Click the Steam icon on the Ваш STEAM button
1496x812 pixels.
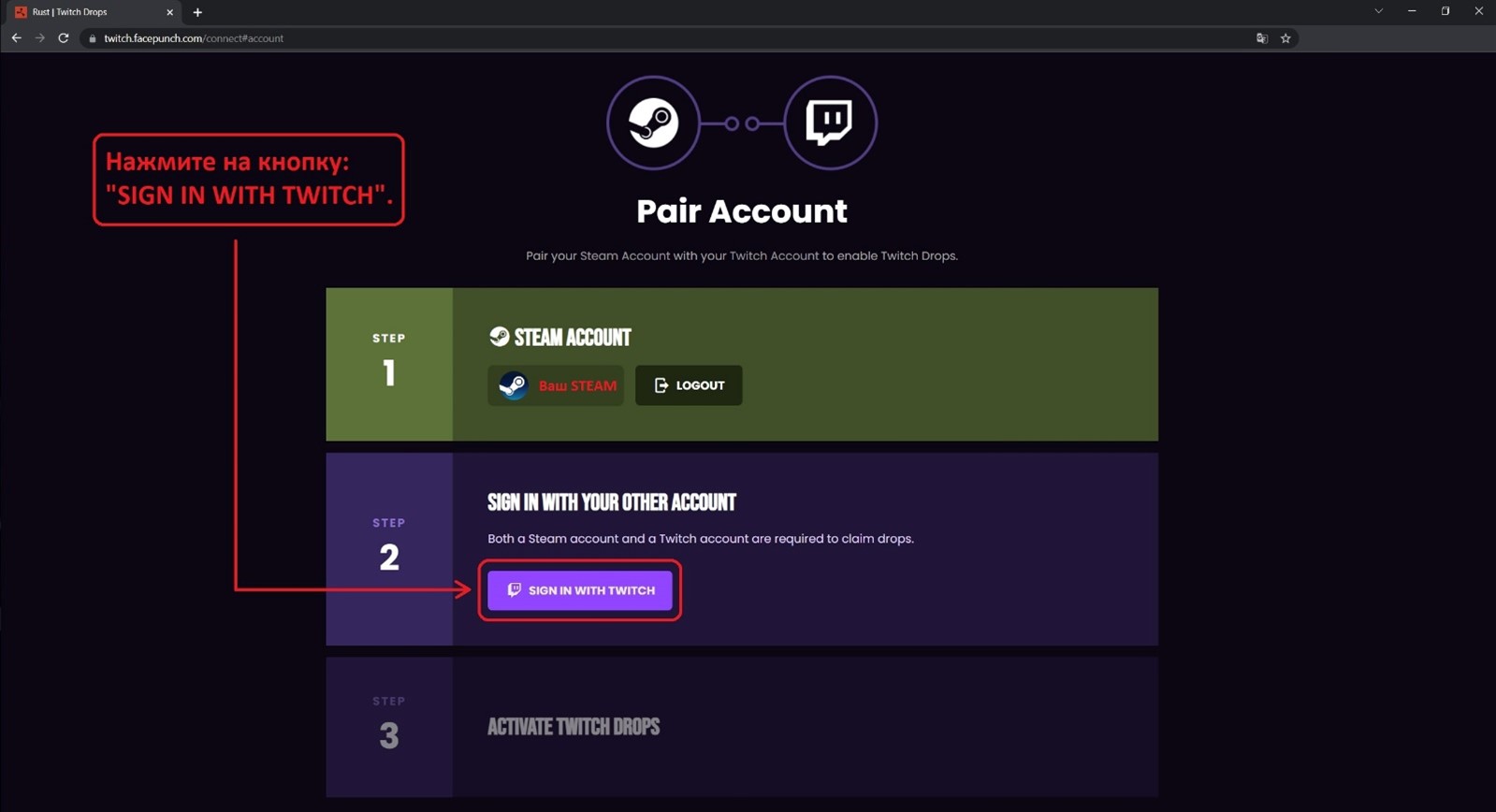coord(513,384)
